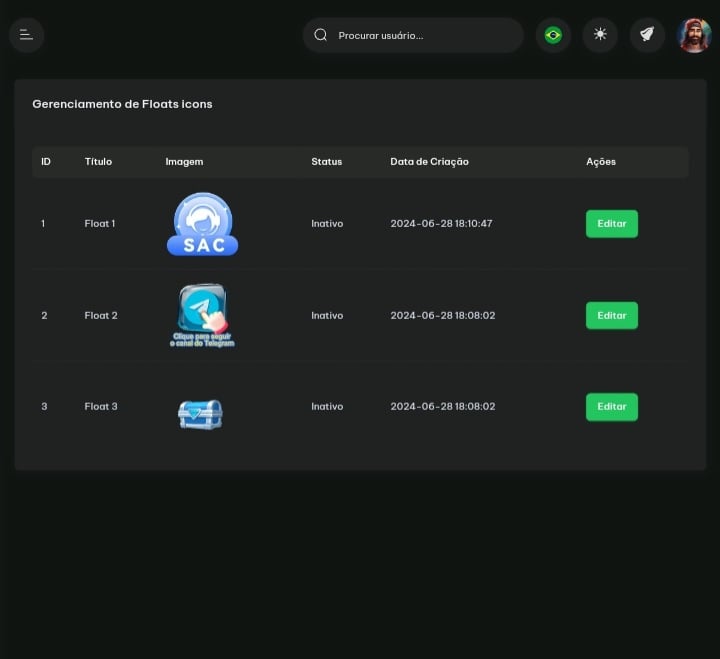This screenshot has height=659, width=720.
Task: Click the Inativo status of Float 1
Action: coord(327,224)
